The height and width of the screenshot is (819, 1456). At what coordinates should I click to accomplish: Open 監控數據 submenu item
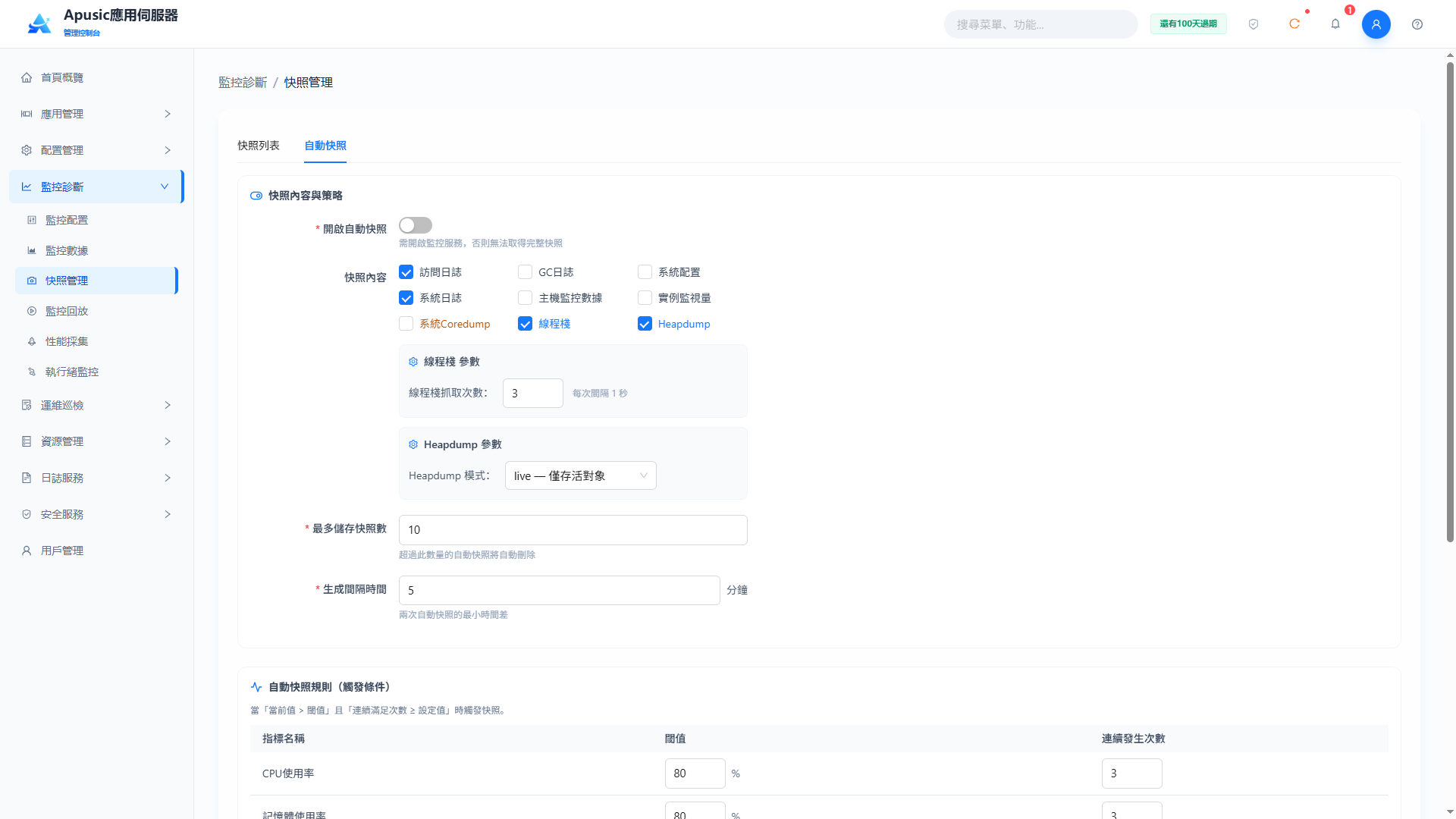click(x=97, y=250)
